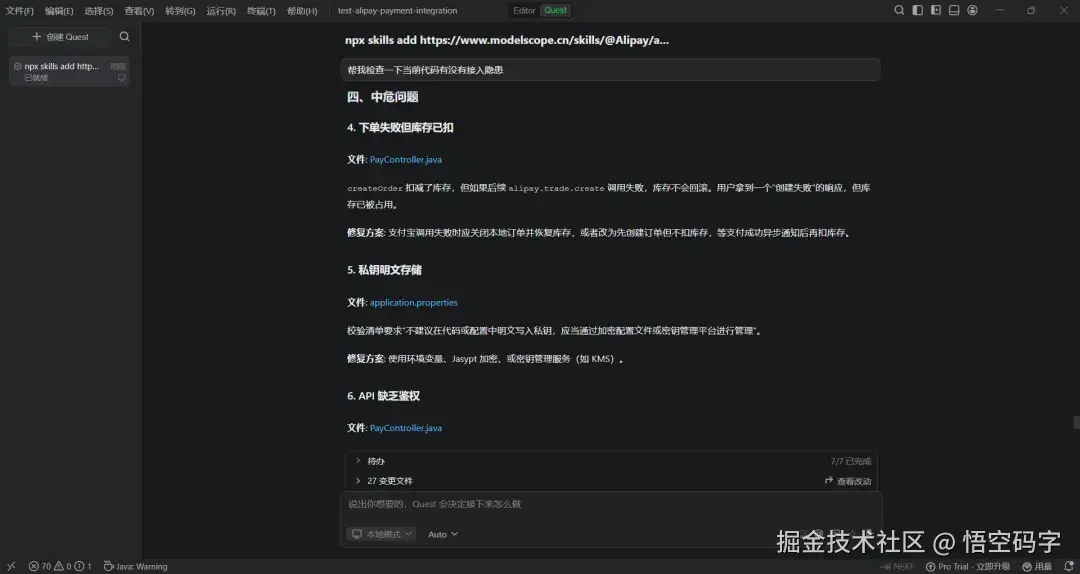This screenshot has height=574, width=1080.
Task: Click the NEXT indicator in the status bar
Action: pos(897,566)
